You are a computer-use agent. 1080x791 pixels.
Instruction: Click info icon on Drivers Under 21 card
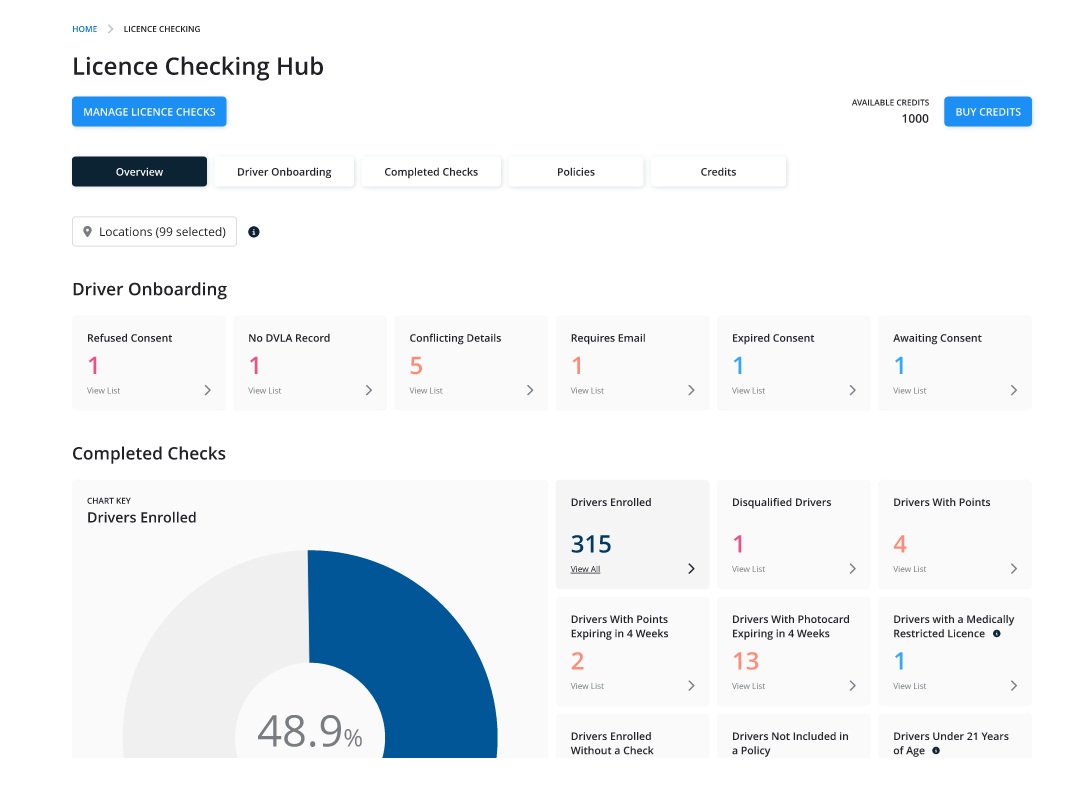click(936, 751)
